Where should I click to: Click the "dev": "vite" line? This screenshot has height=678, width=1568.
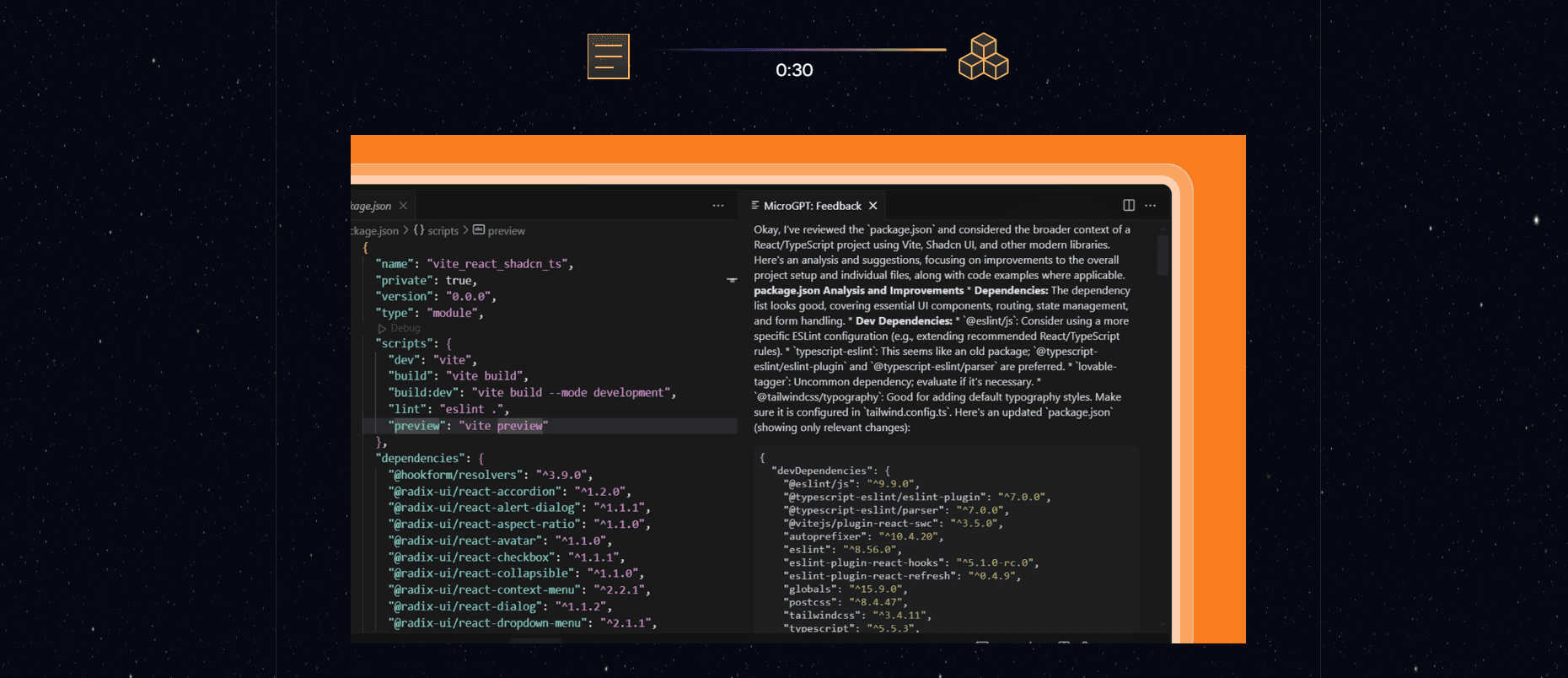tap(432, 360)
